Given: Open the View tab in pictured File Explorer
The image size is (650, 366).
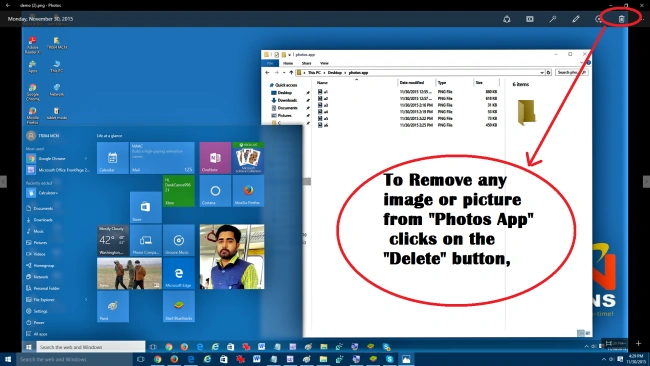Looking at the screenshot, I should click(x=324, y=63).
